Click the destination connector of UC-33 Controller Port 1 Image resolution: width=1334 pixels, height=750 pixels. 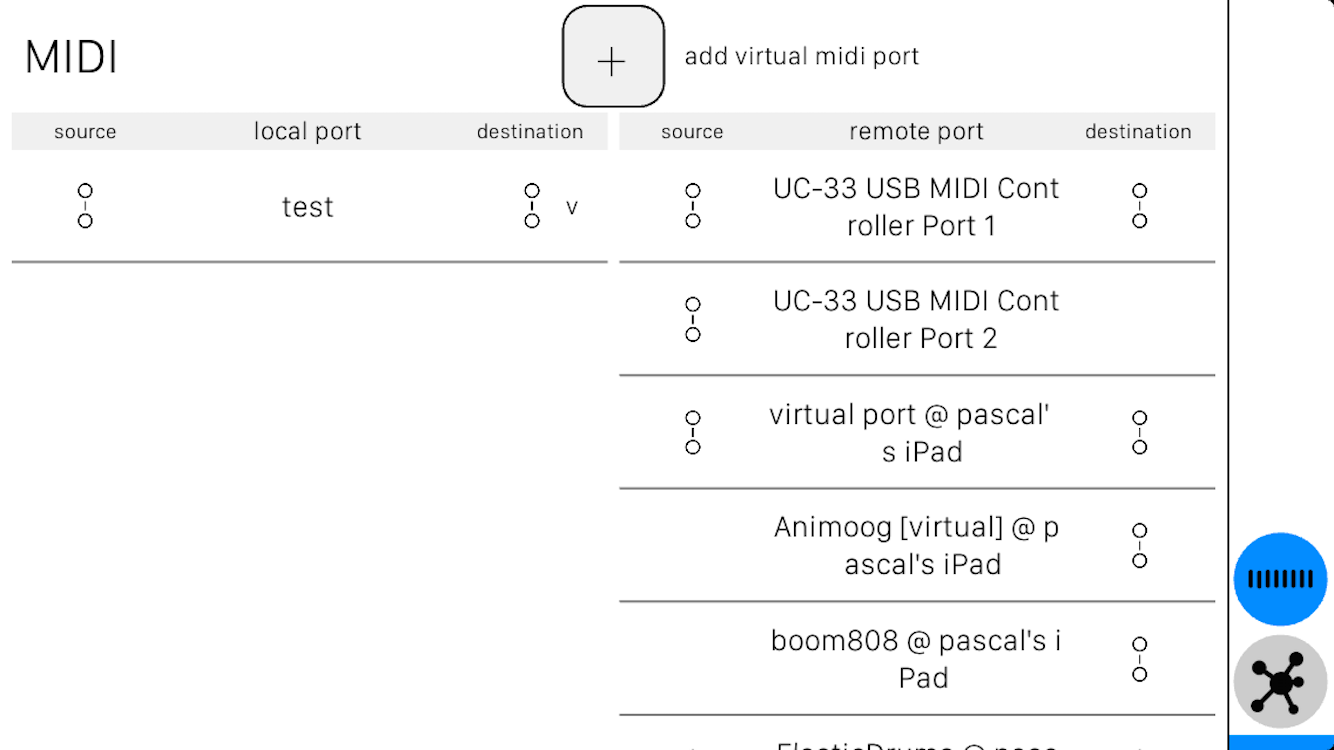click(1139, 204)
